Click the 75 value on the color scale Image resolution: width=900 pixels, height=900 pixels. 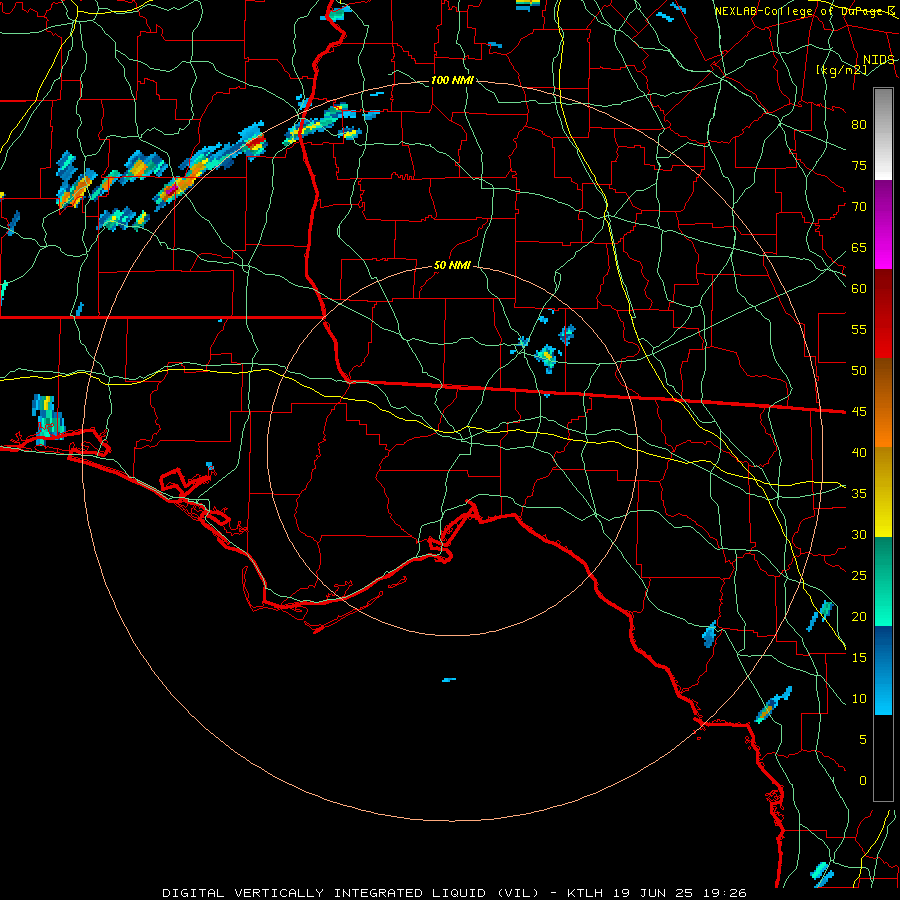pyautogui.click(x=859, y=165)
